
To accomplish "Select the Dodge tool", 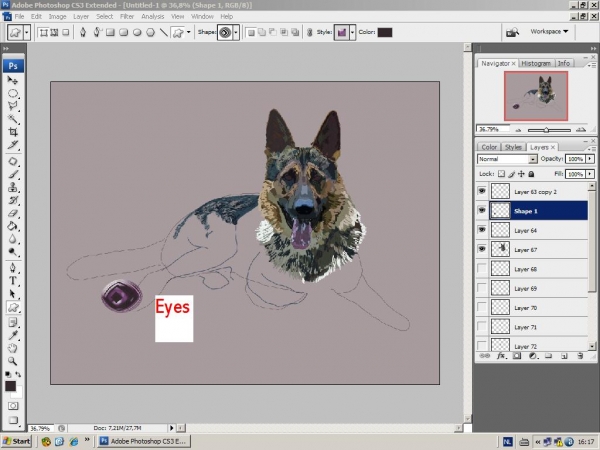I will point(13,252).
